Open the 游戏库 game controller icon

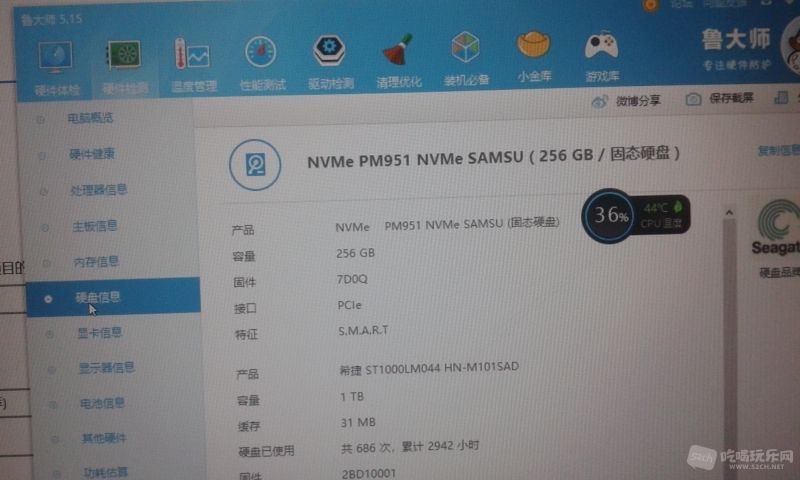[x=601, y=45]
